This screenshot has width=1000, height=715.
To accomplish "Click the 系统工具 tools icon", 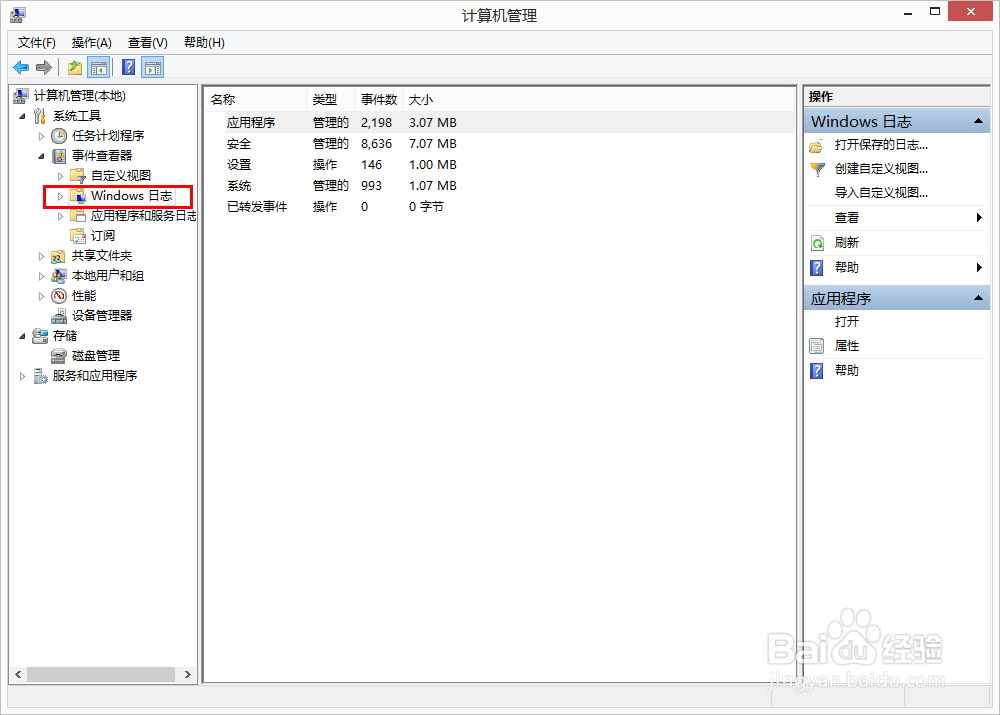I will 40,115.
